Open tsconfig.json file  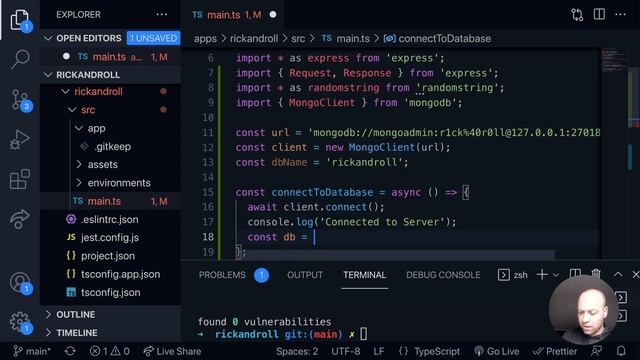click(x=111, y=293)
